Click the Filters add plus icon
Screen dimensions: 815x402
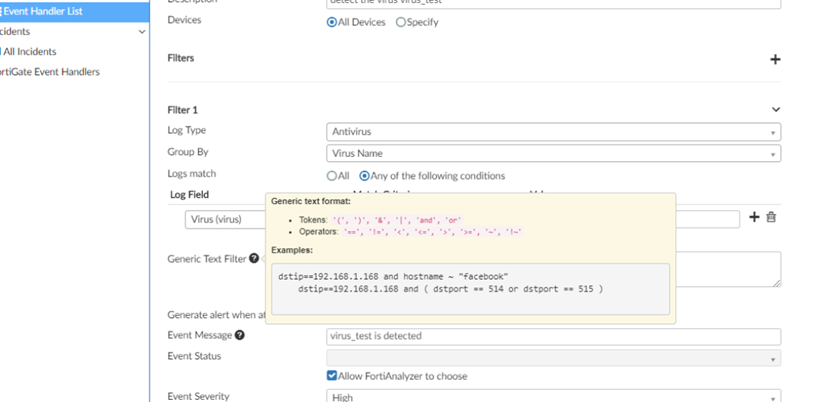[774, 59]
